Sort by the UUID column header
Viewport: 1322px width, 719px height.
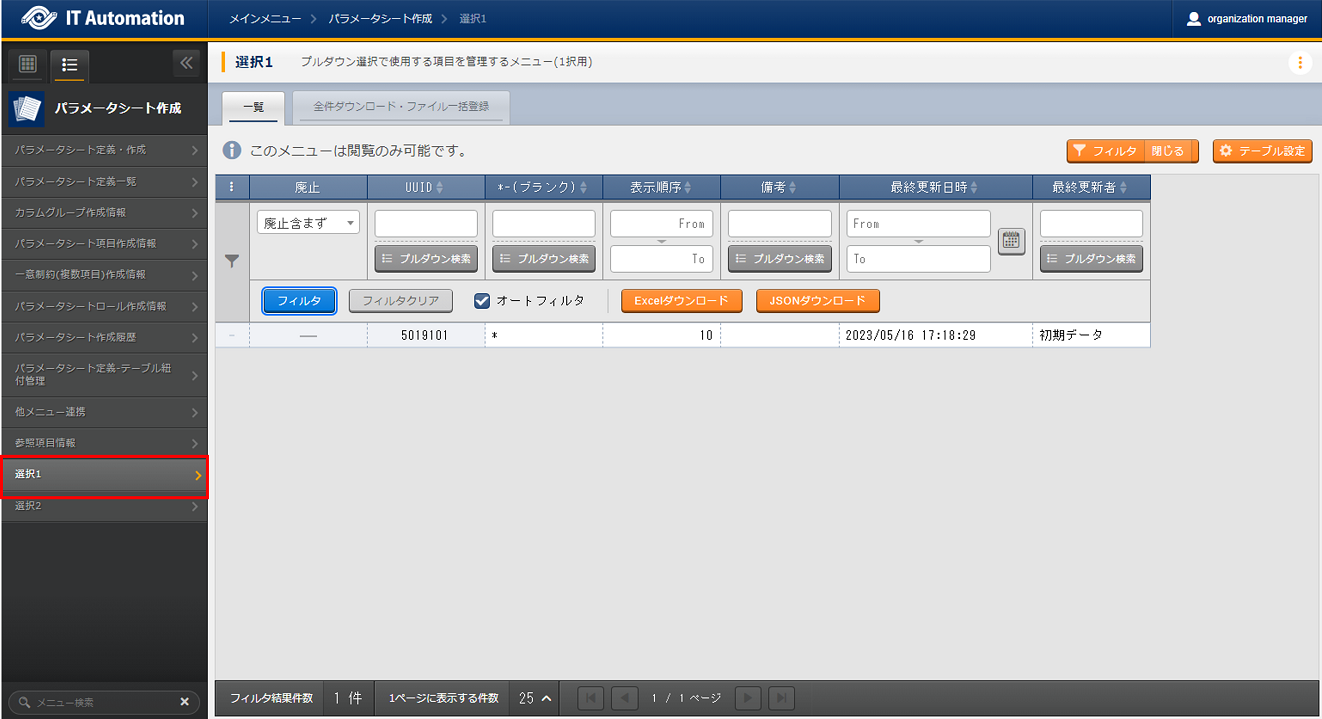click(426, 187)
